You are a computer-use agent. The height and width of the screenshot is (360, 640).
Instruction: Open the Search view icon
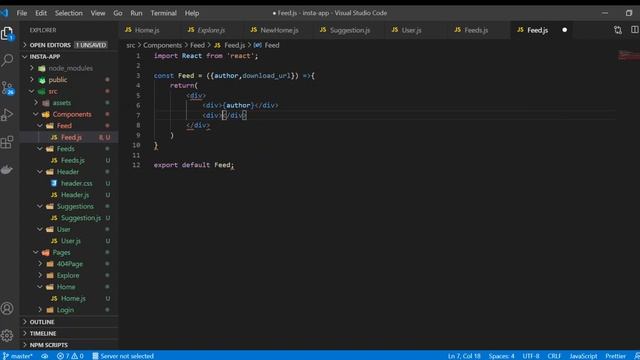pos(7,60)
